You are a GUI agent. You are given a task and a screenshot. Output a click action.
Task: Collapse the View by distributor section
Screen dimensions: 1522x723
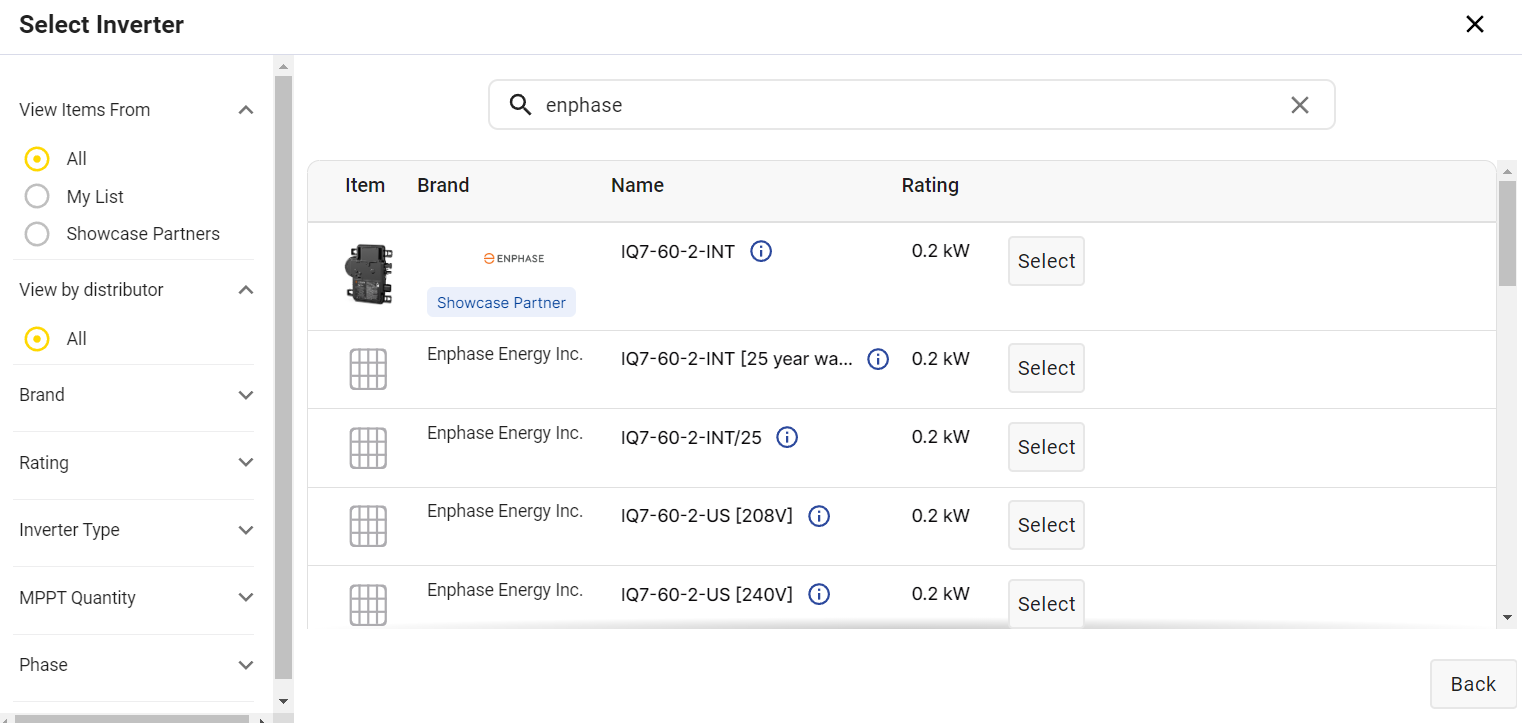(246, 290)
